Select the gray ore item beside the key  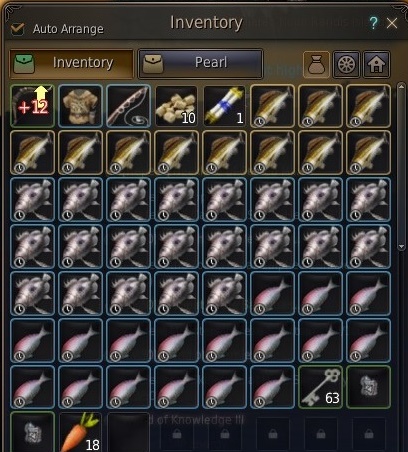pyautogui.click(x=368, y=387)
